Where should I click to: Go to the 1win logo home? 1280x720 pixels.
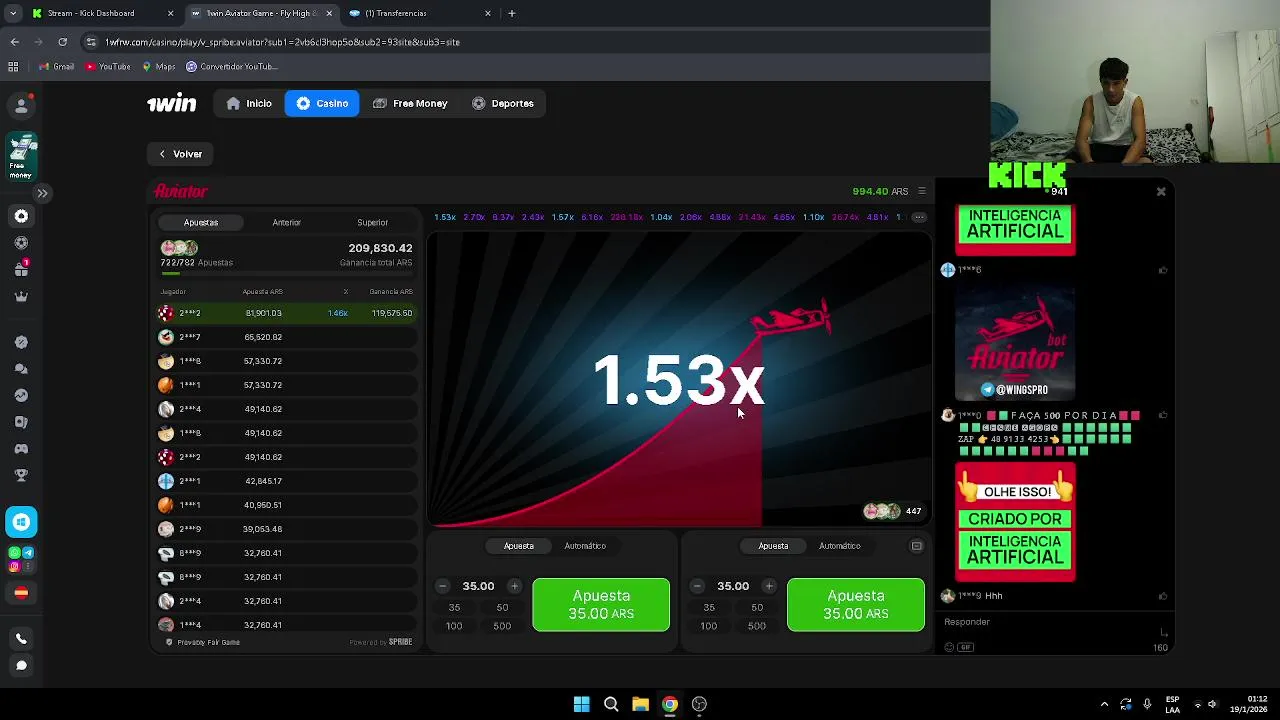[172, 103]
